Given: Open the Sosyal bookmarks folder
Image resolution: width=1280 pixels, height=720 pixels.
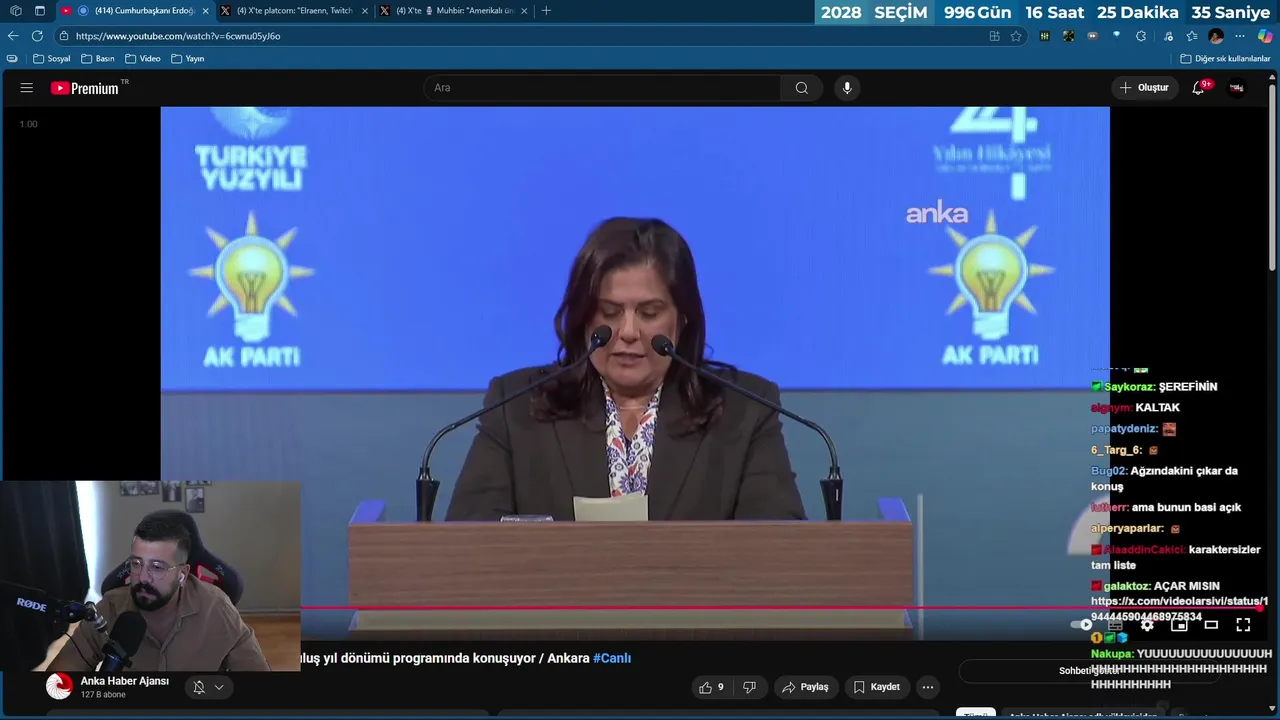Looking at the screenshot, I should [52, 59].
